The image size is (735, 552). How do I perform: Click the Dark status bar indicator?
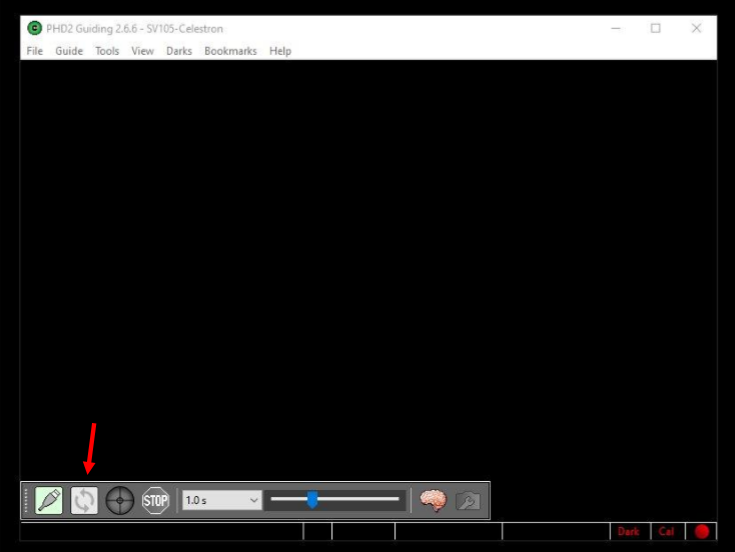click(x=629, y=531)
